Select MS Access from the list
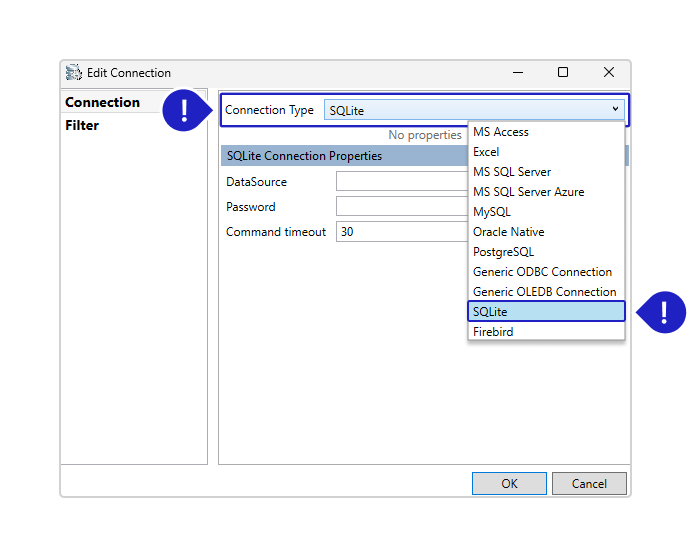Viewport: 691px width, 557px height. click(x=501, y=132)
